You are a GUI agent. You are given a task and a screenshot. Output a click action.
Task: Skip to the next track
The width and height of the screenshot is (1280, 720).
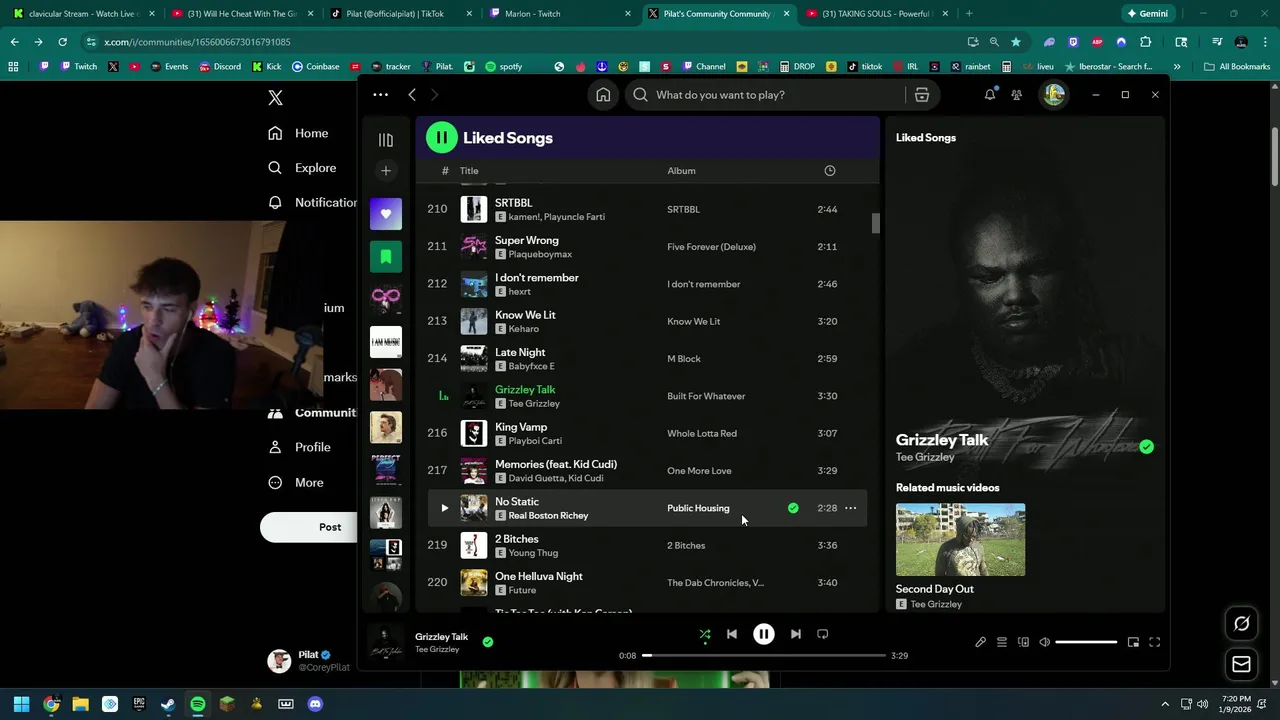point(796,634)
